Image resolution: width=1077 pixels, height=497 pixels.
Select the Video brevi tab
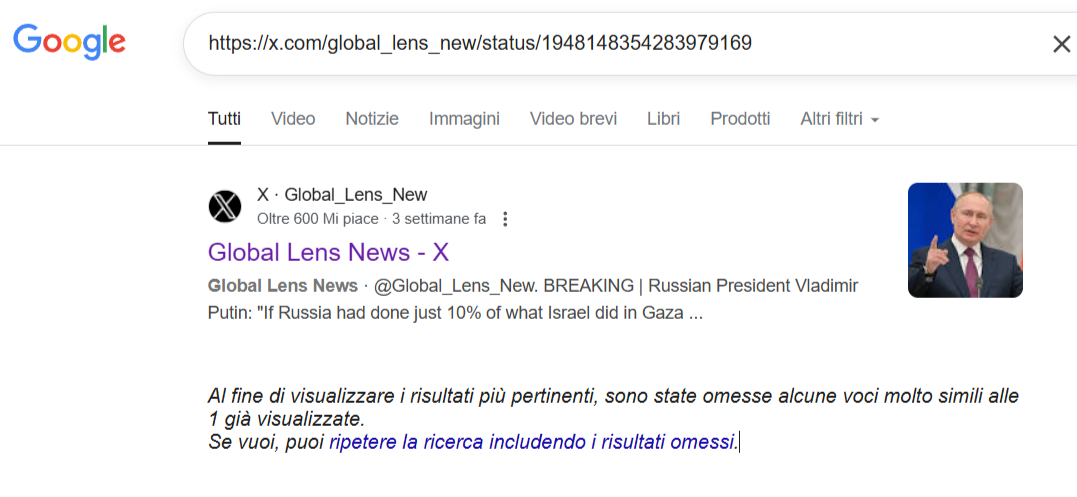573,119
